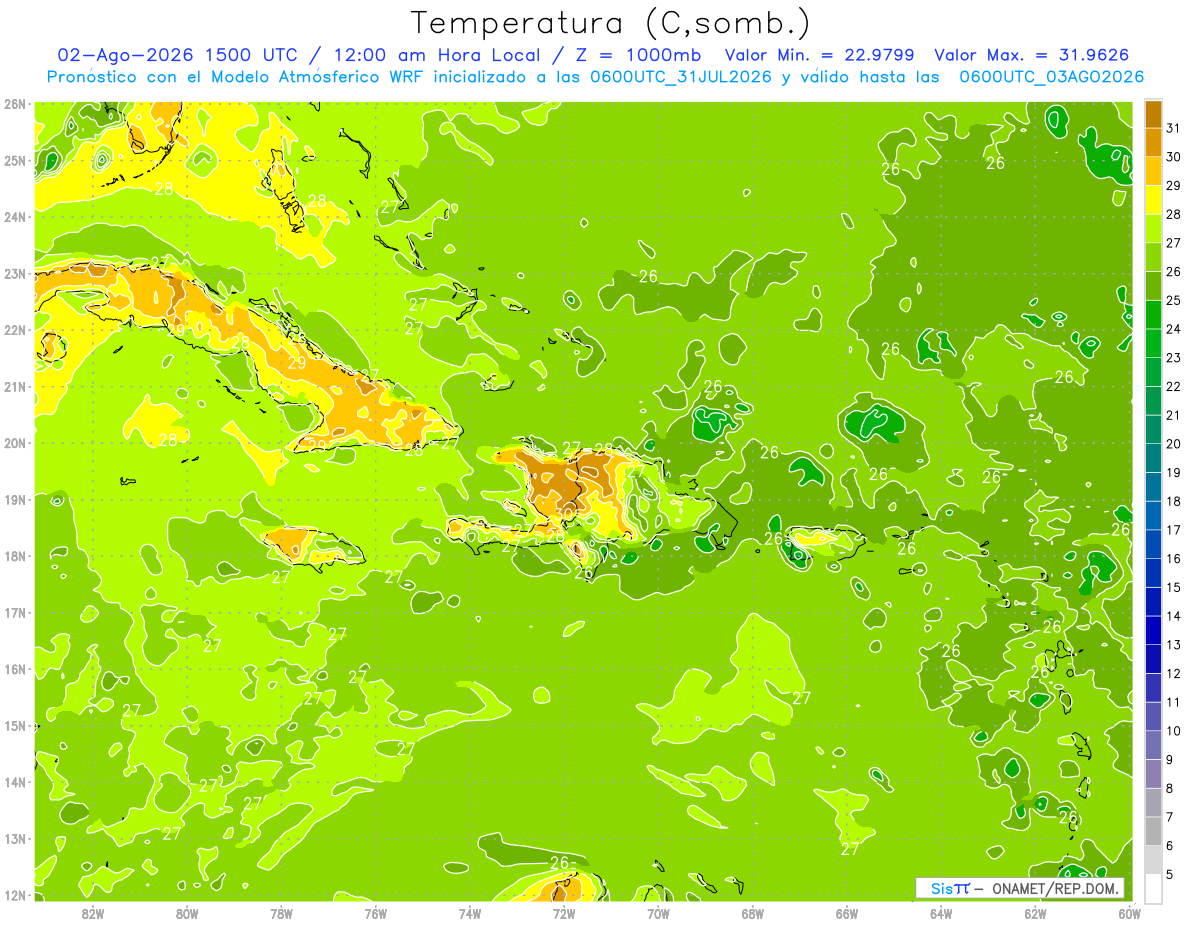Image resolution: width=1200 pixels, height=927 pixels.
Task: Click the '16N' latitude label
Action: [x=14, y=669]
